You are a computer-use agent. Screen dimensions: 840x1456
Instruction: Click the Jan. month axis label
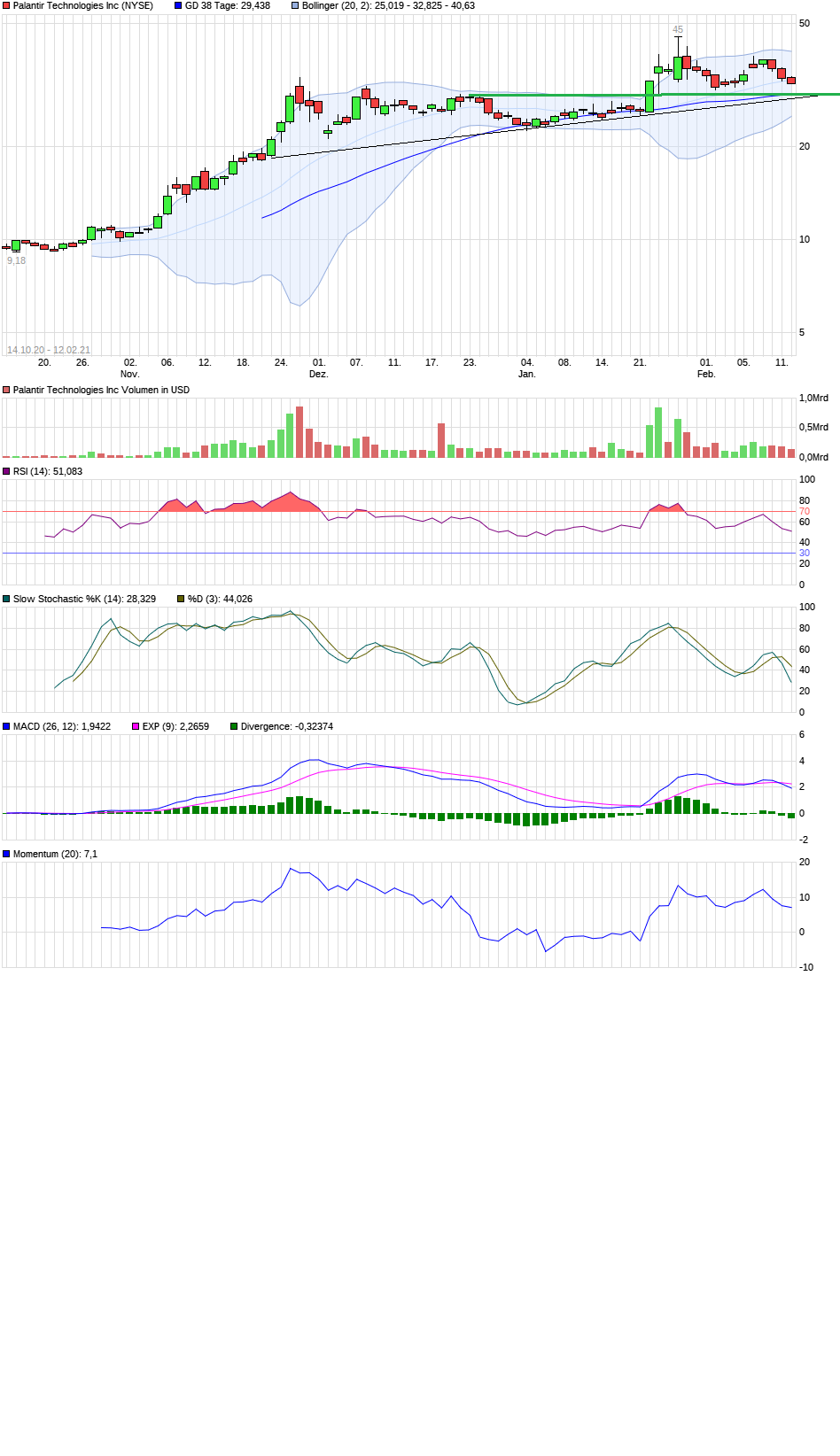point(527,375)
